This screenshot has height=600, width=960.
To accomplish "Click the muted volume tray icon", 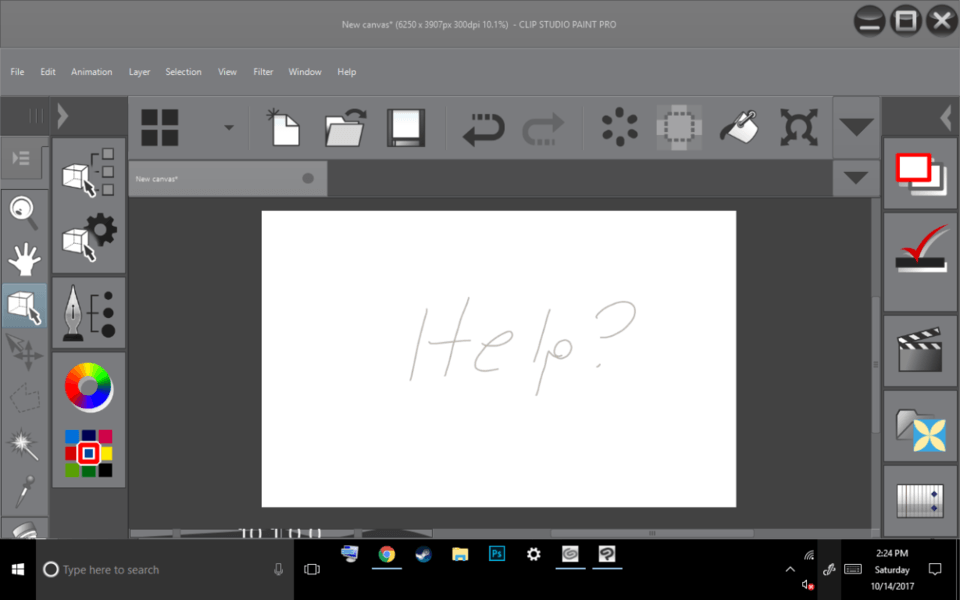I will coord(807,585).
